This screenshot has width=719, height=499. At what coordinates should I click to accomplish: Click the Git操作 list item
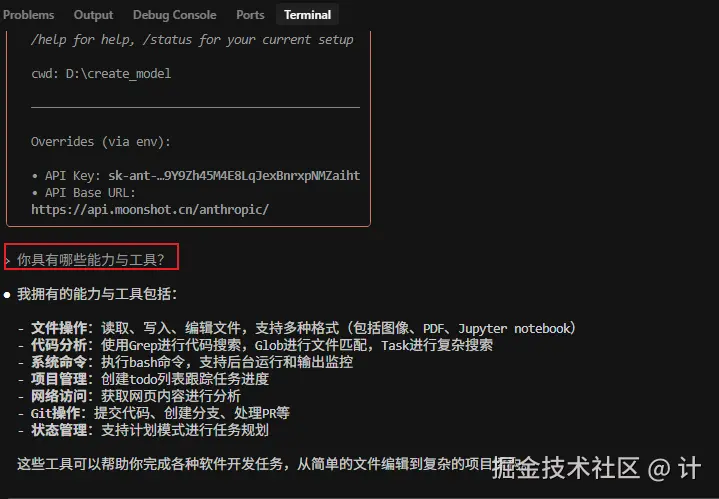(160, 413)
